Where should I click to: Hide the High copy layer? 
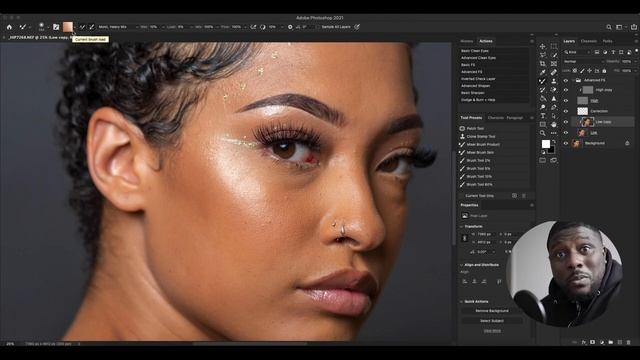[x=566, y=90]
